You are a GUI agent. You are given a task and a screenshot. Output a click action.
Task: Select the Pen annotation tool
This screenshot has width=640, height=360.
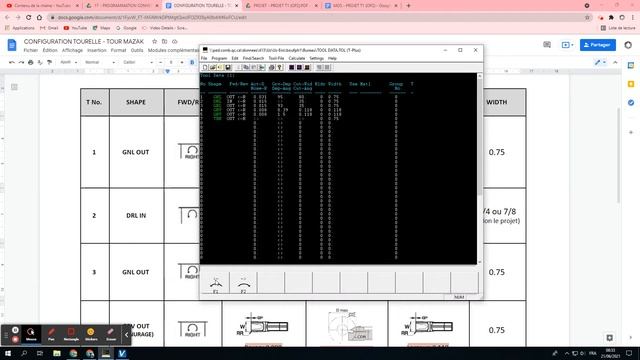51,334
